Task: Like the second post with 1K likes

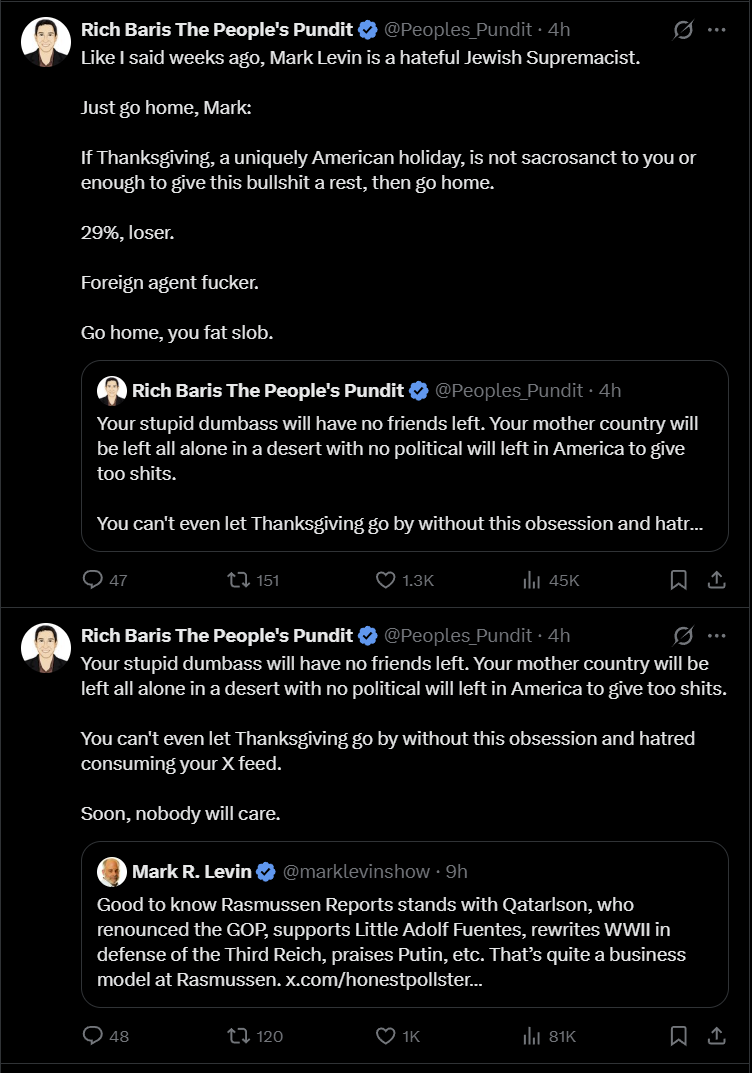Action: coord(398,1036)
